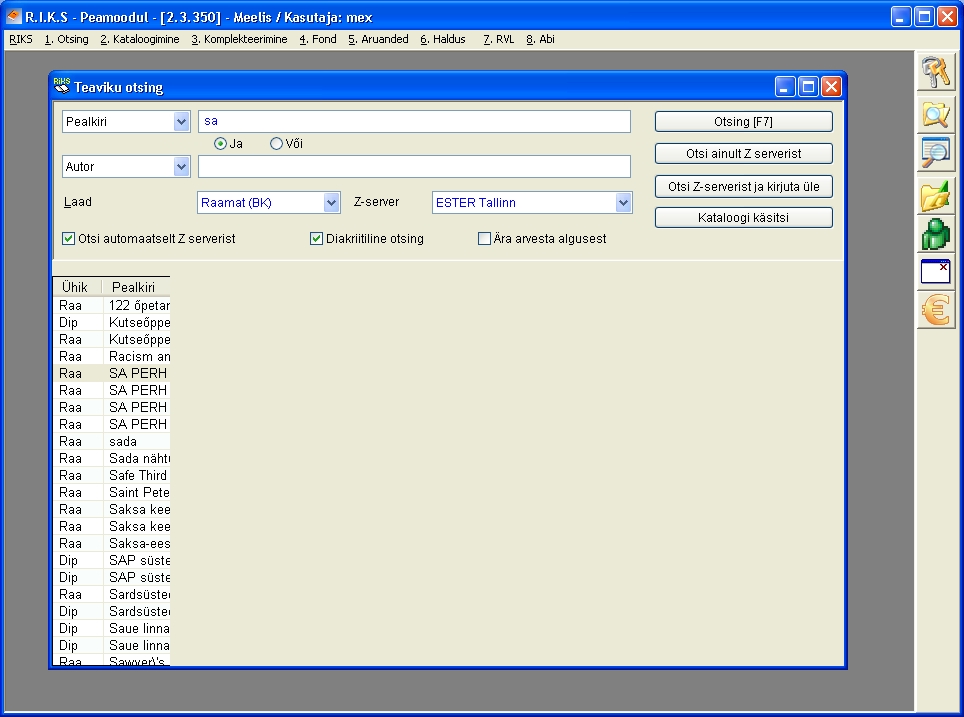The height and width of the screenshot is (717, 964).
Task: Click the window with red X icon
Action: [x=936, y=272]
